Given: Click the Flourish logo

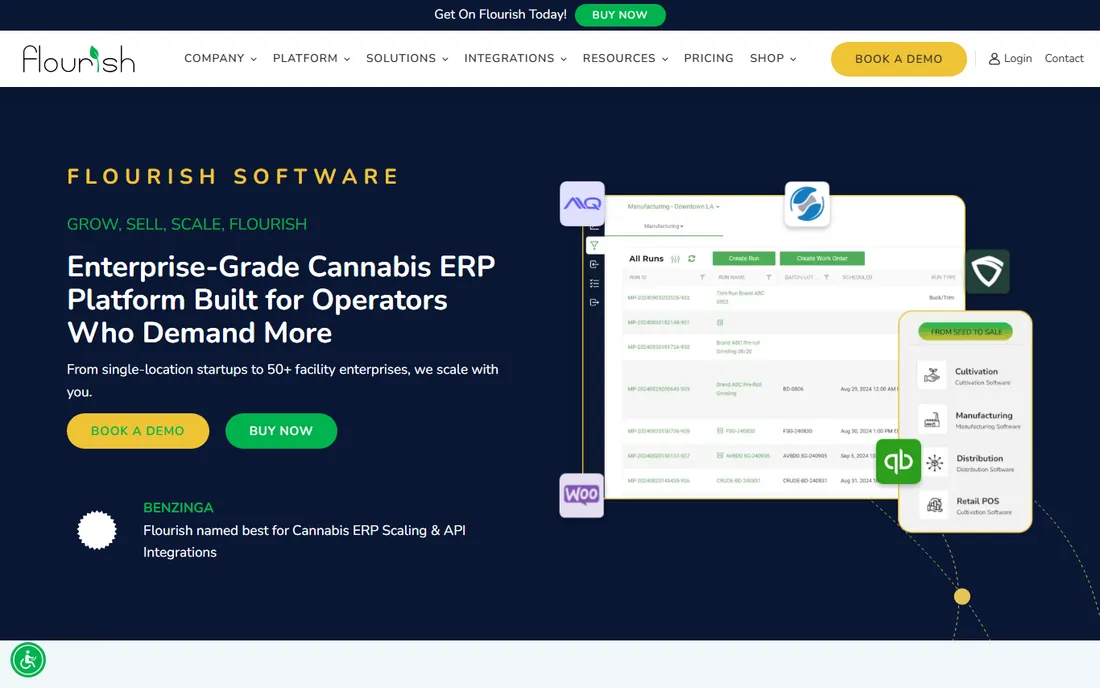Looking at the screenshot, I should pos(79,59).
